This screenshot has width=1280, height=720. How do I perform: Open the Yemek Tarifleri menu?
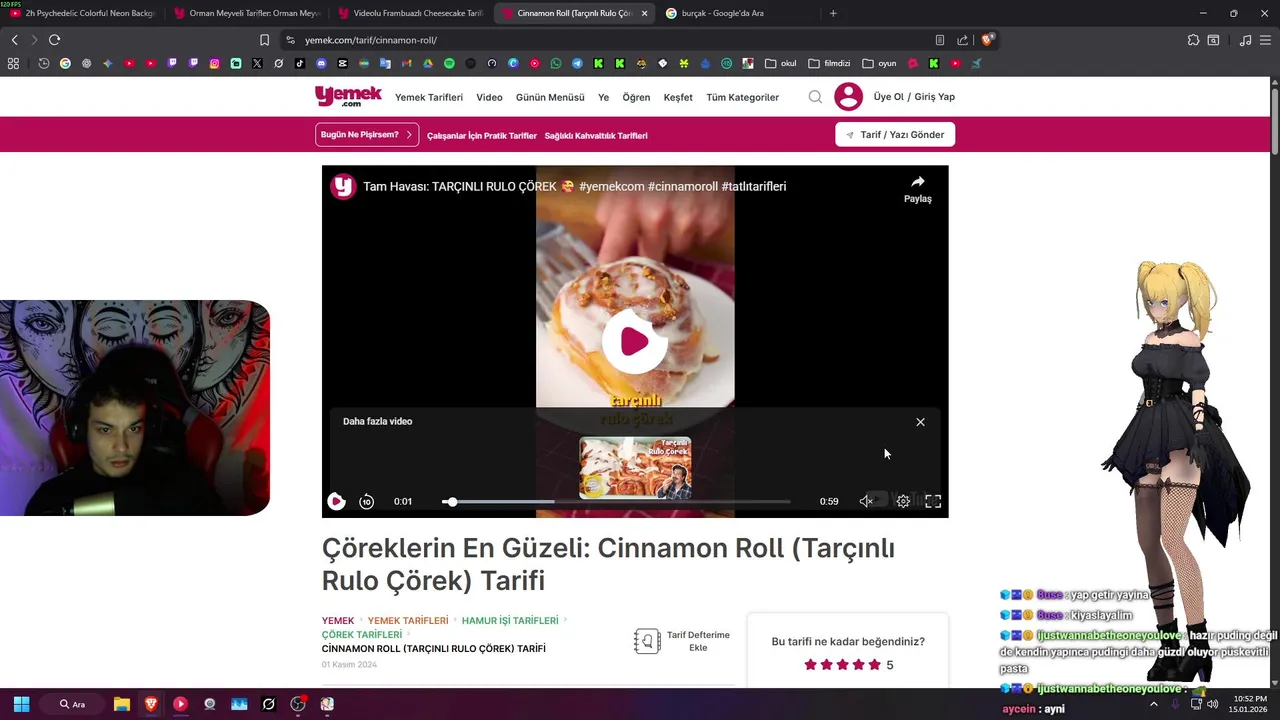(x=429, y=97)
